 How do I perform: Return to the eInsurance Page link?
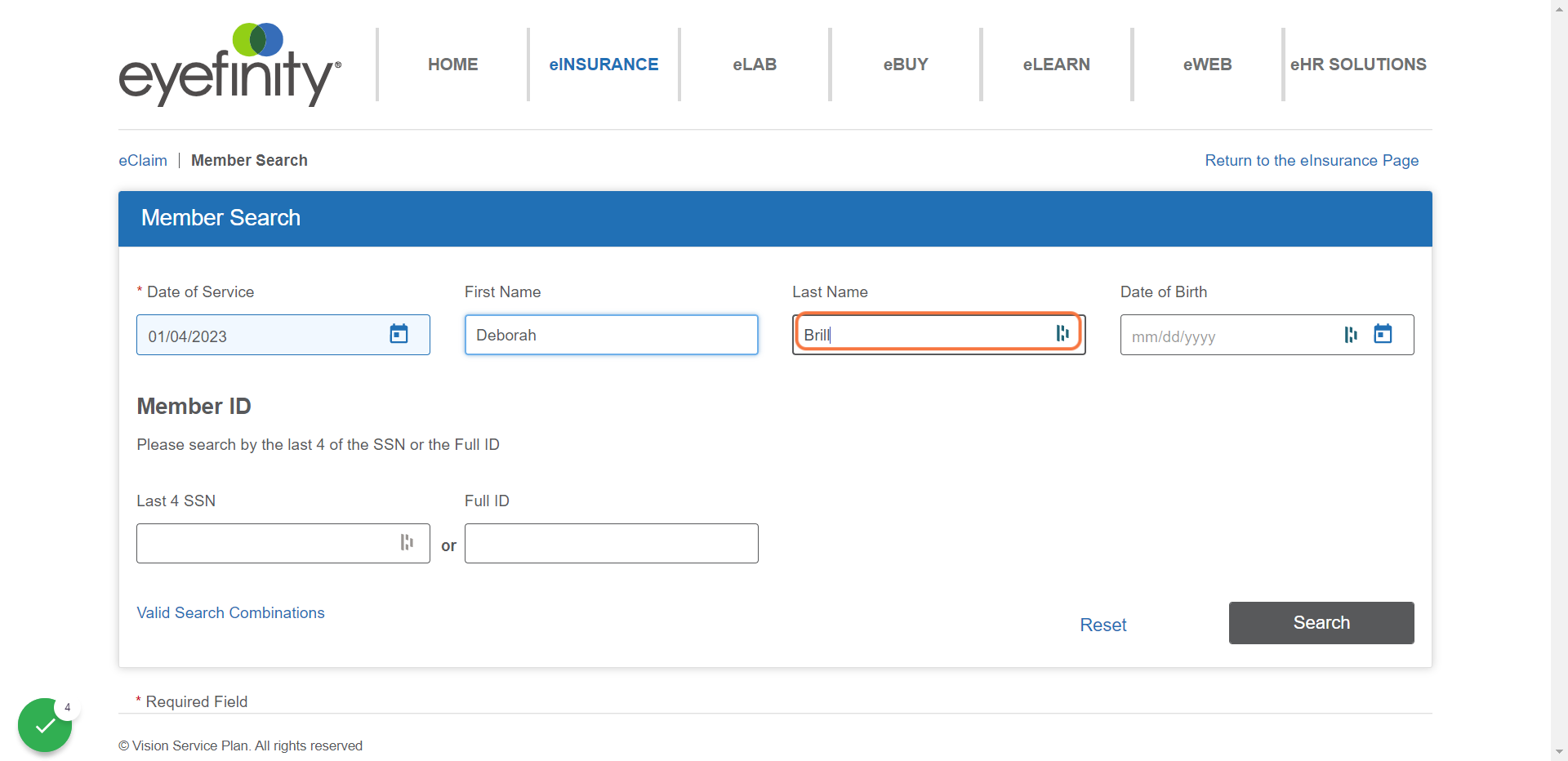[1312, 160]
